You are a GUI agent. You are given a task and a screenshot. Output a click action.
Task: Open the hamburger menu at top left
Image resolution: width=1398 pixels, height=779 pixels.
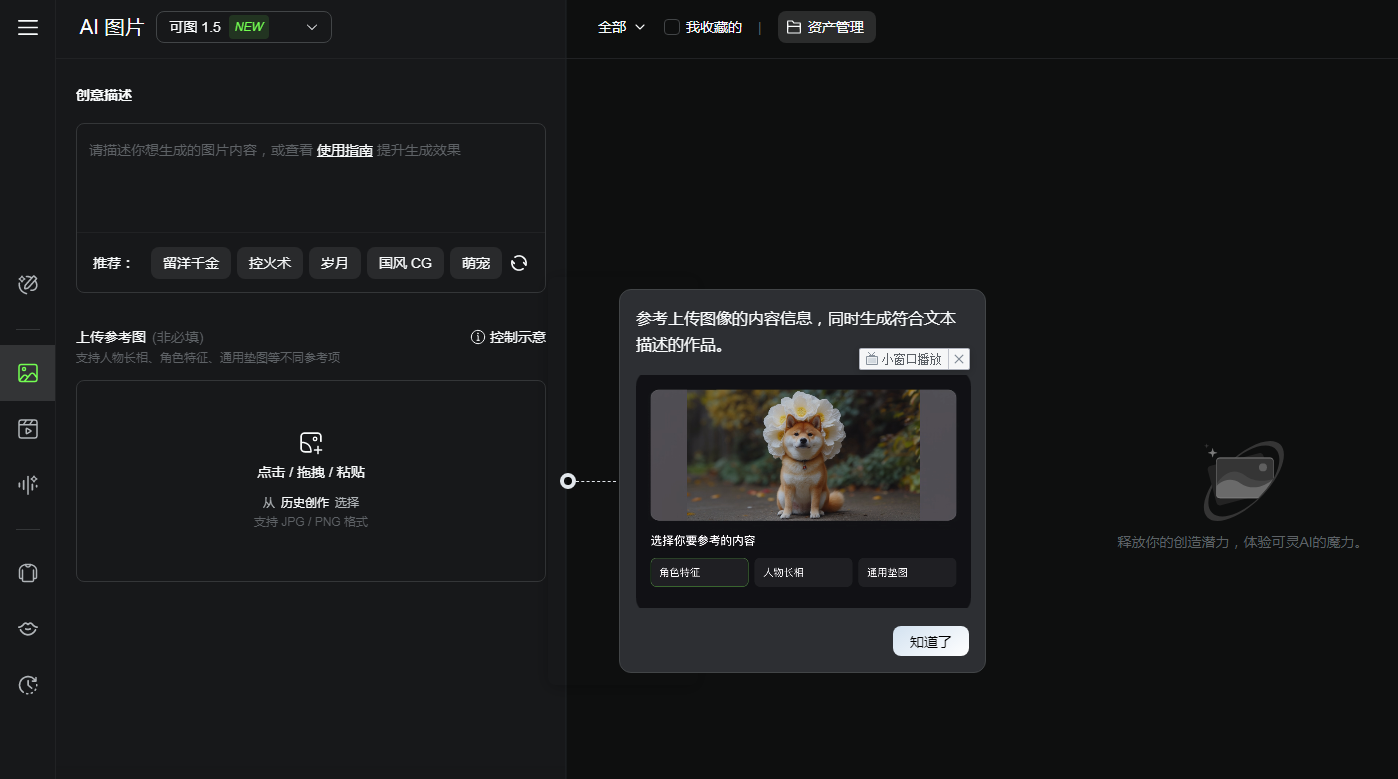[x=27, y=27]
